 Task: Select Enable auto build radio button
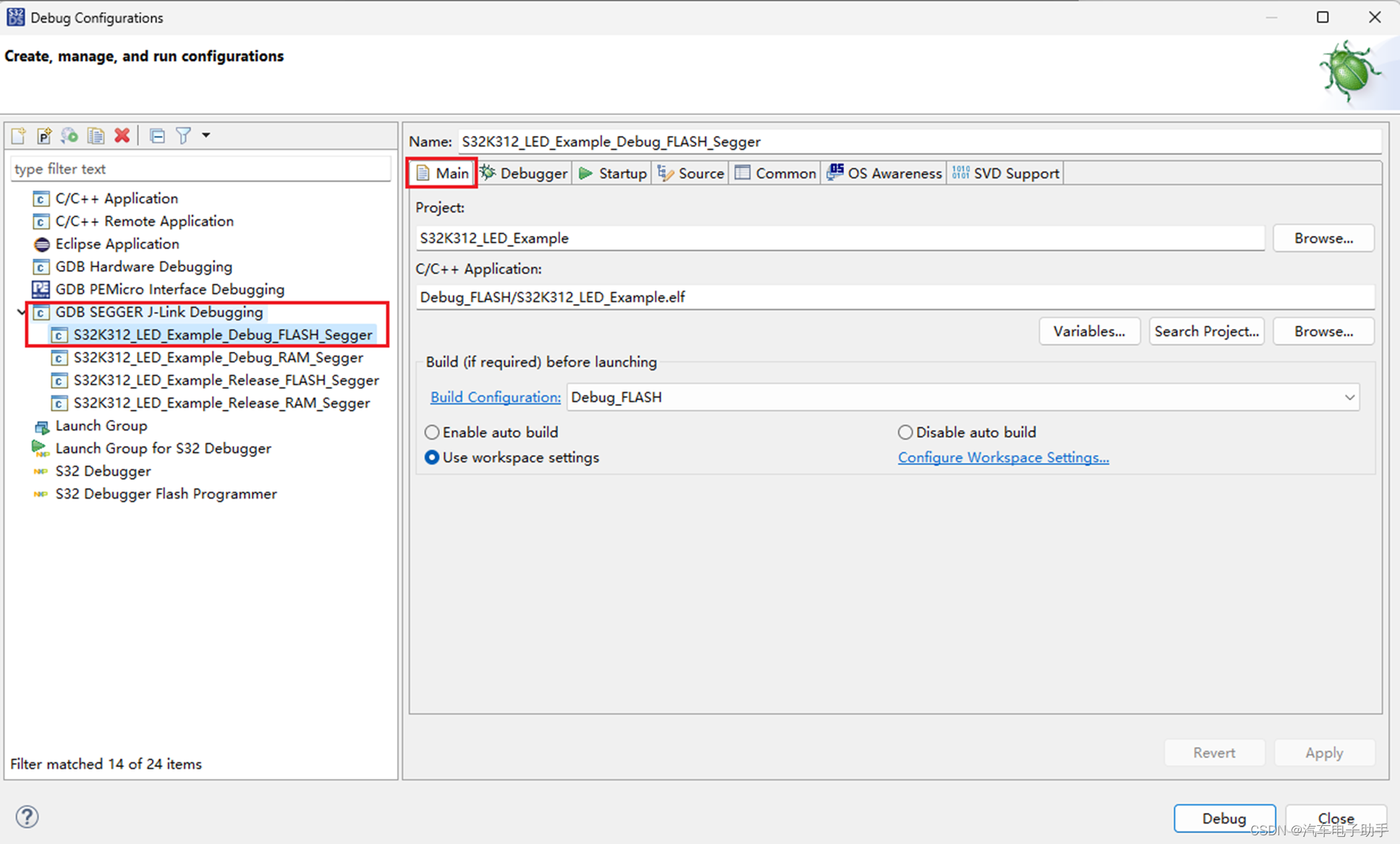click(x=432, y=432)
